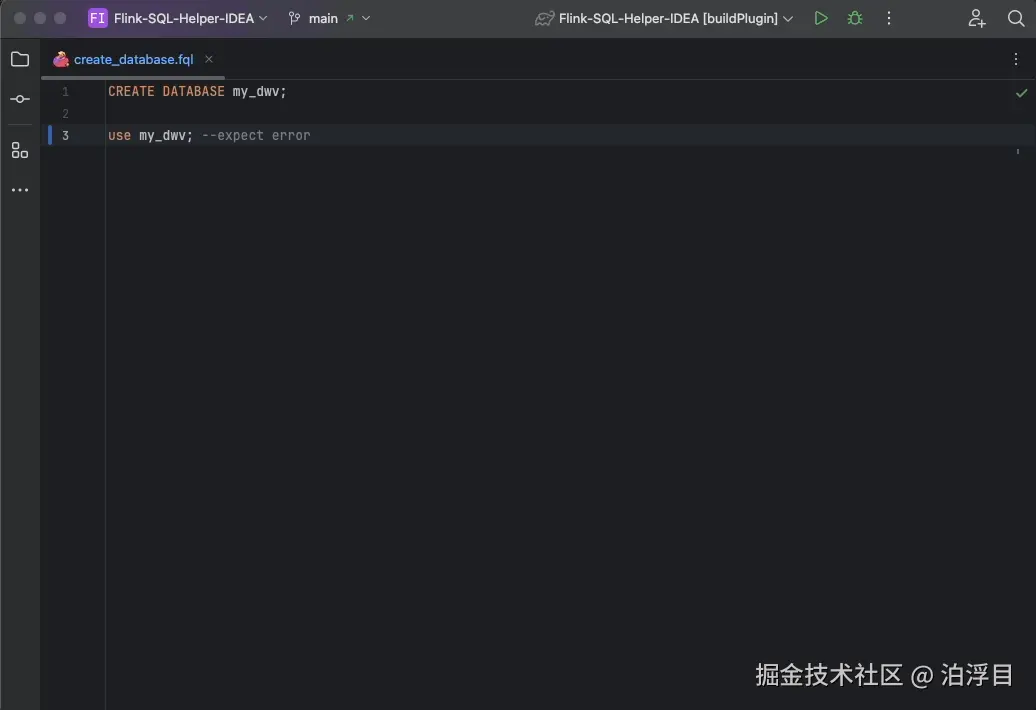
Task: Open Search Everywhere with the magnifier icon
Action: click(1016, 18)
